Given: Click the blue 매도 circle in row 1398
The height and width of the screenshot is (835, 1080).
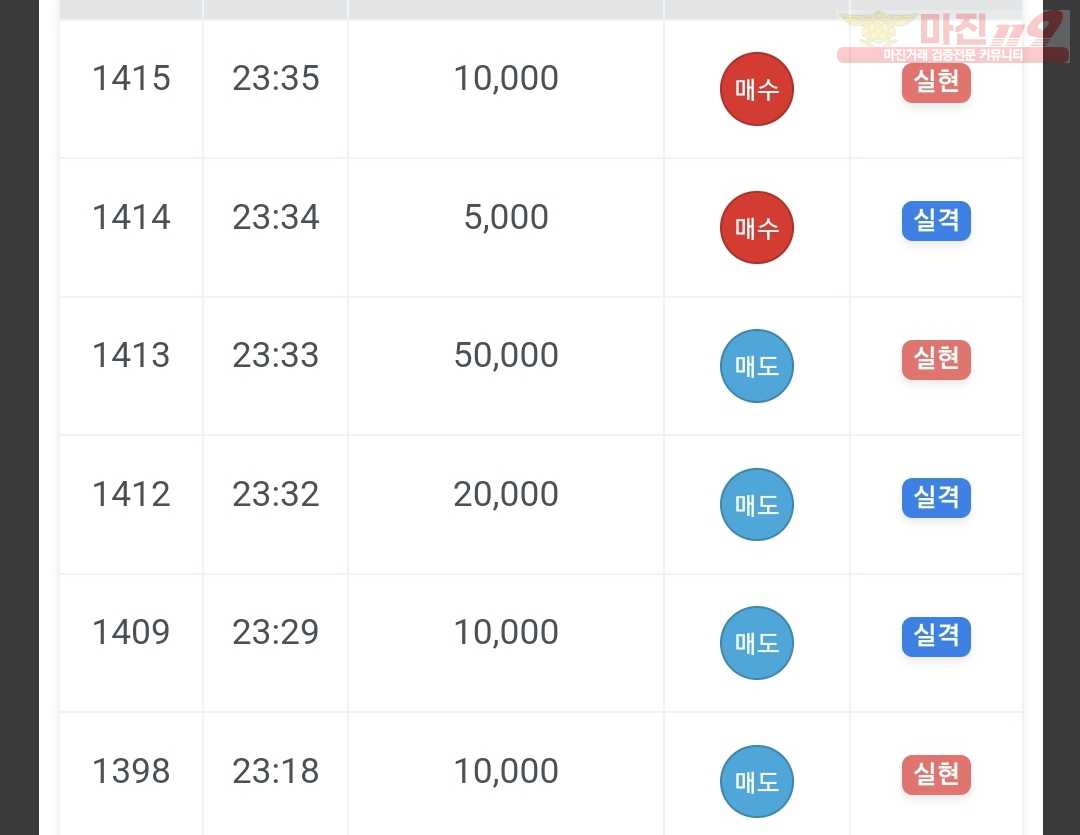Looking at the screenshot, I should tap(756, 781).
